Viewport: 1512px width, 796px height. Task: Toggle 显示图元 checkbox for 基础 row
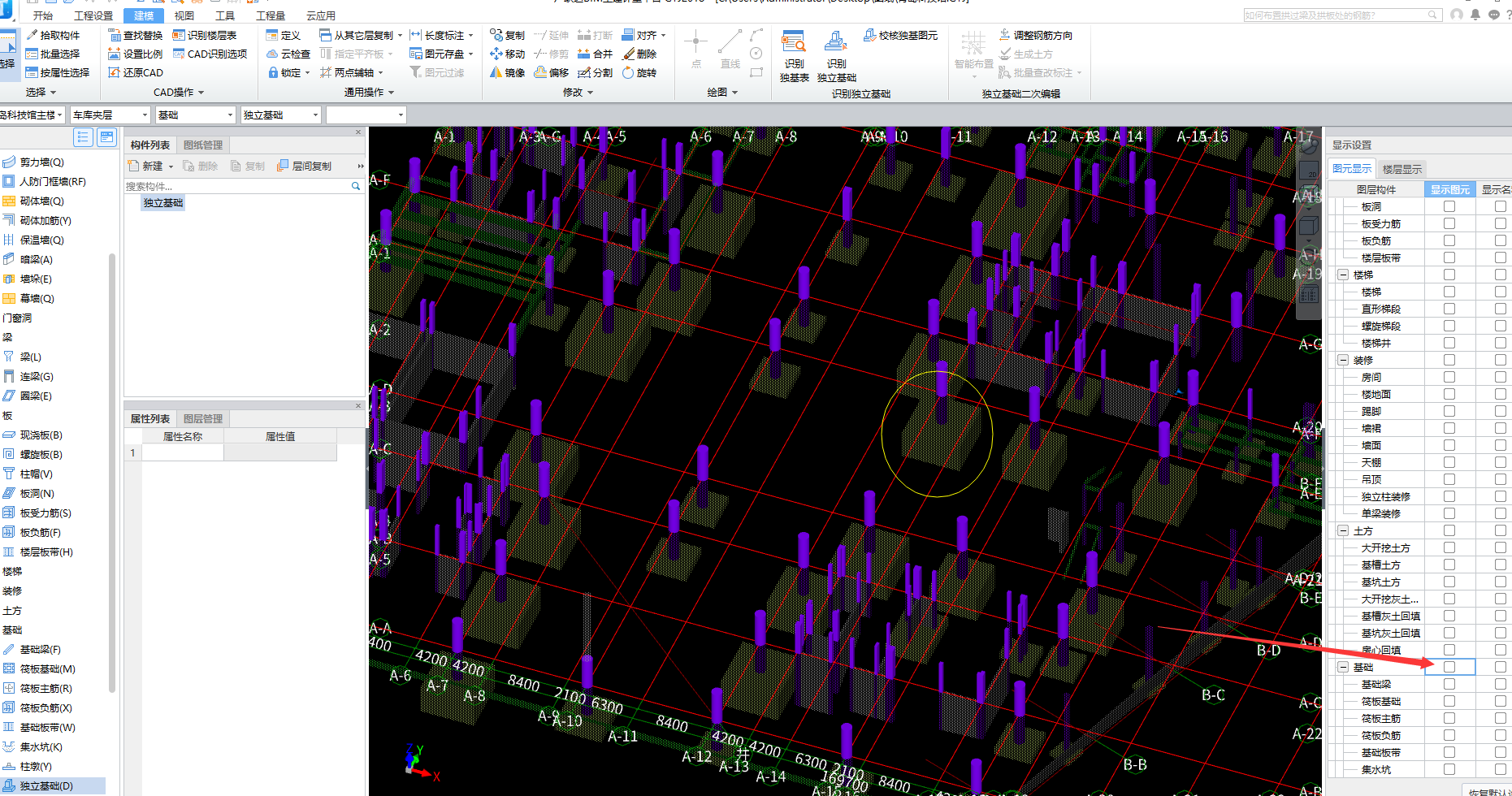pyautogui.click(x=1449, y=667)
